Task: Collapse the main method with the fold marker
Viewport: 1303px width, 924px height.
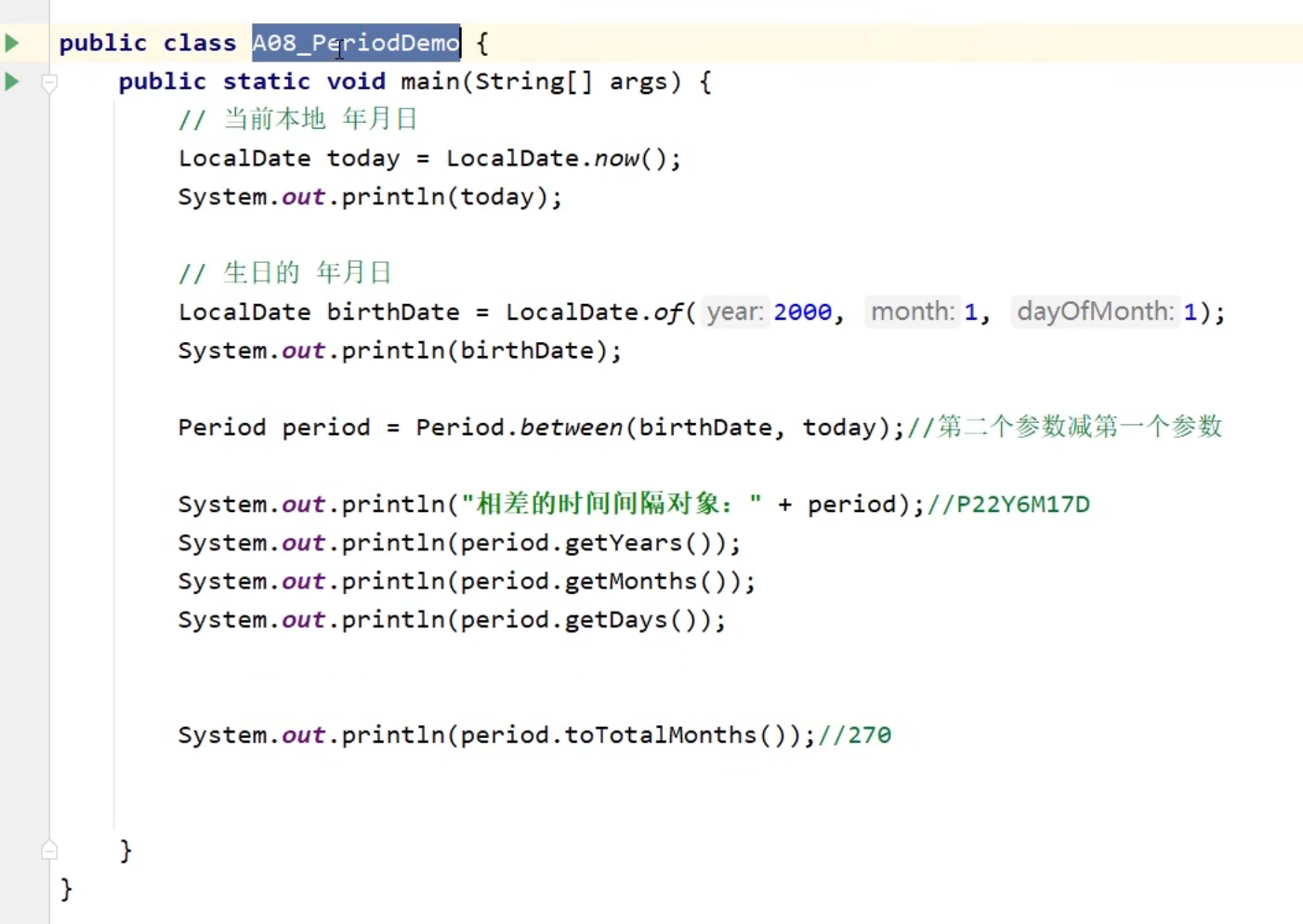Action: tap(50, 83)
